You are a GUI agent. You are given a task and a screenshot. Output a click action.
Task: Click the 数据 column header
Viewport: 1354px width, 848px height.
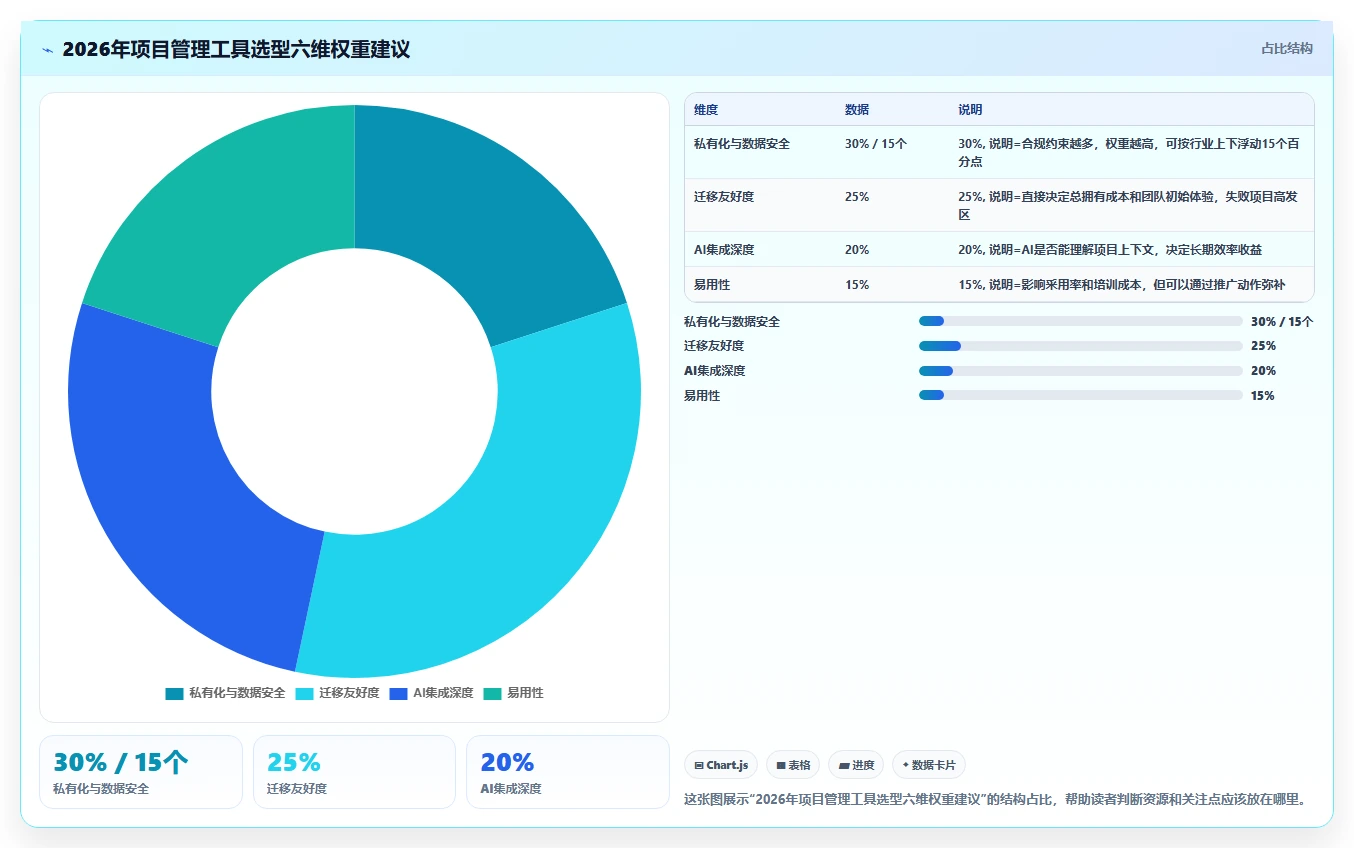(x=857, y=110)
